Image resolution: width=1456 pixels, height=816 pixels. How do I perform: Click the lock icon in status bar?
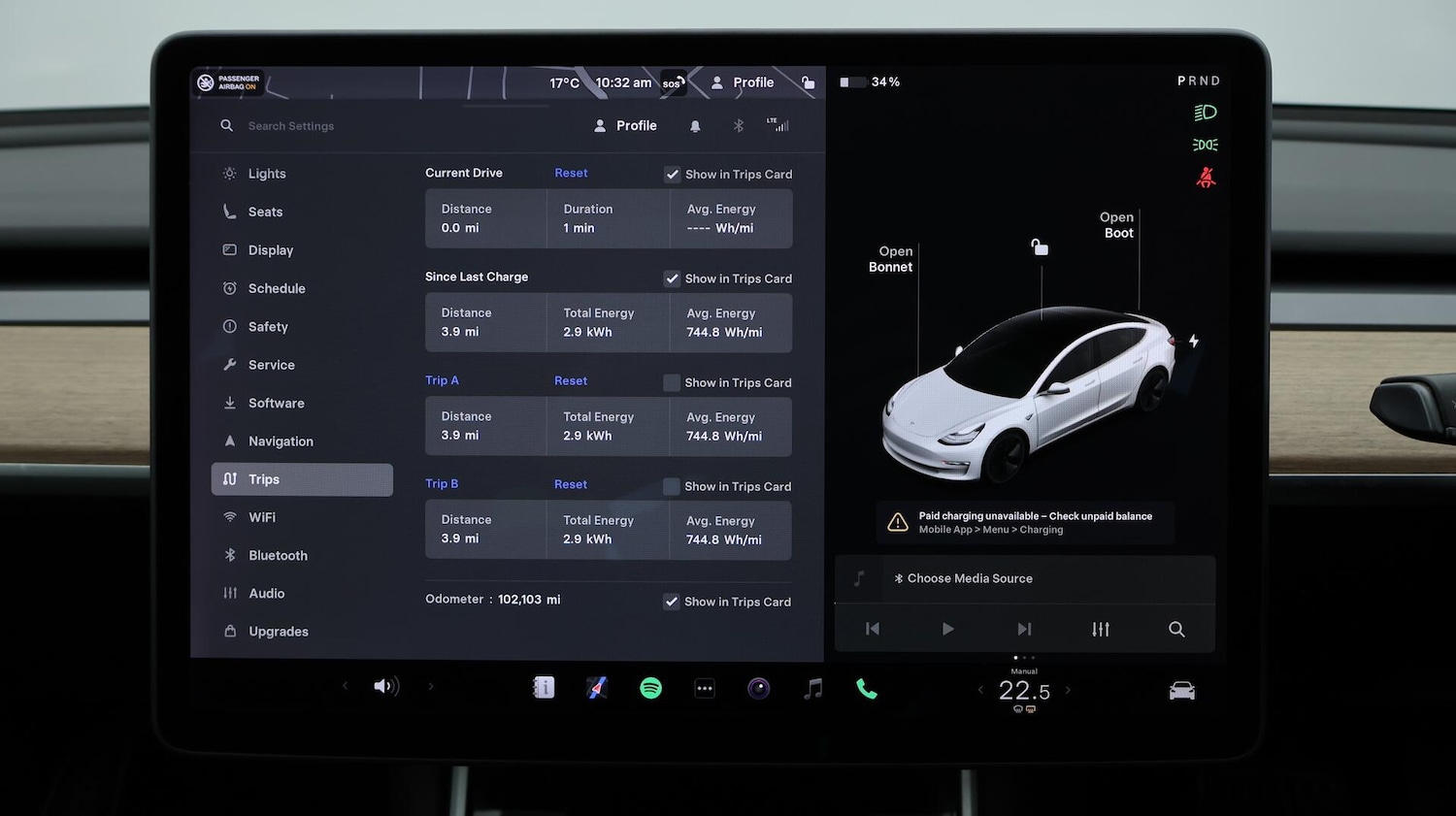click(x=808, y=82)
